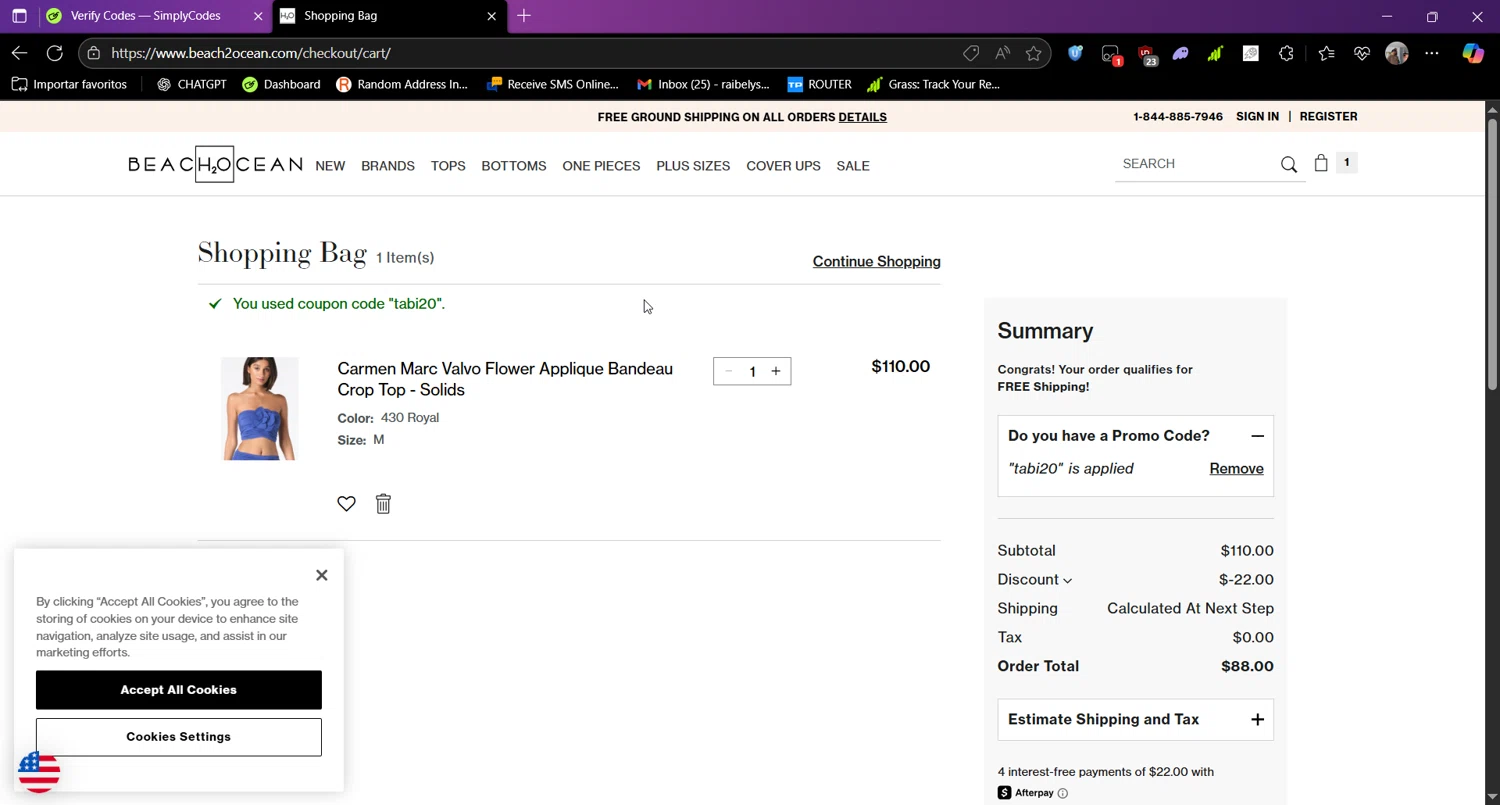Screen dimensions: 1500x805
Task: Click REGISTER link
Action: (1328, 116)
